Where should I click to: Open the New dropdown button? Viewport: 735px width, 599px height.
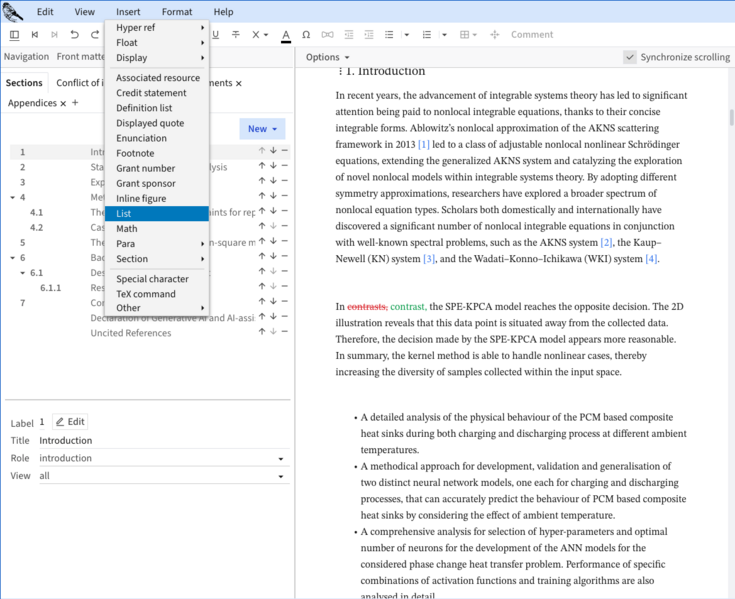point(262,129)
